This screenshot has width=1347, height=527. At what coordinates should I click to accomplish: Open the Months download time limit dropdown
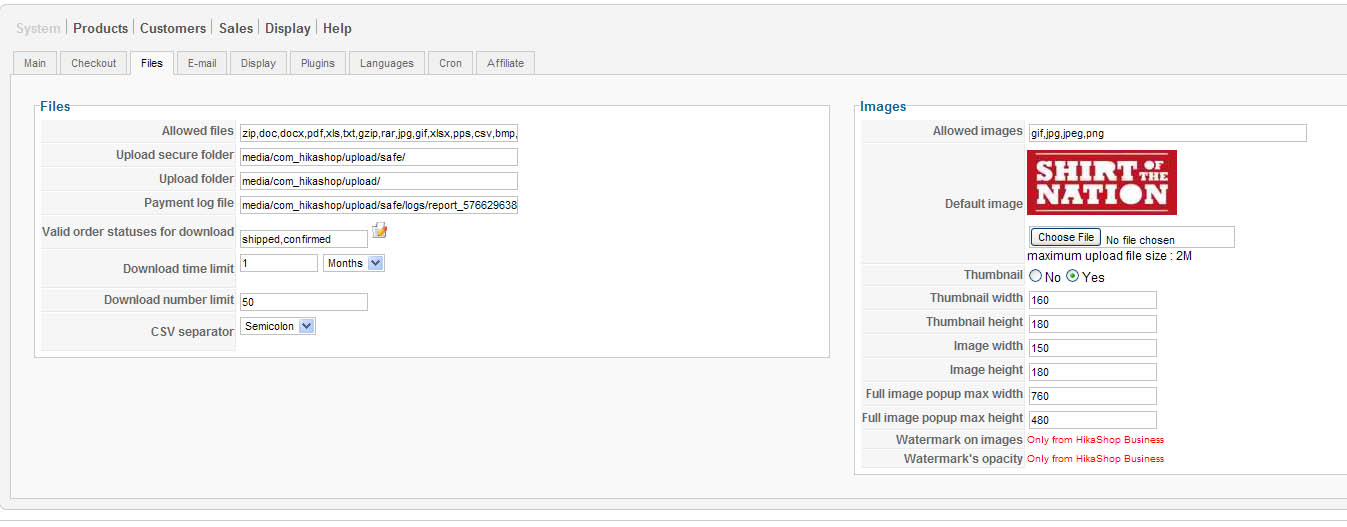click(354, 263)
